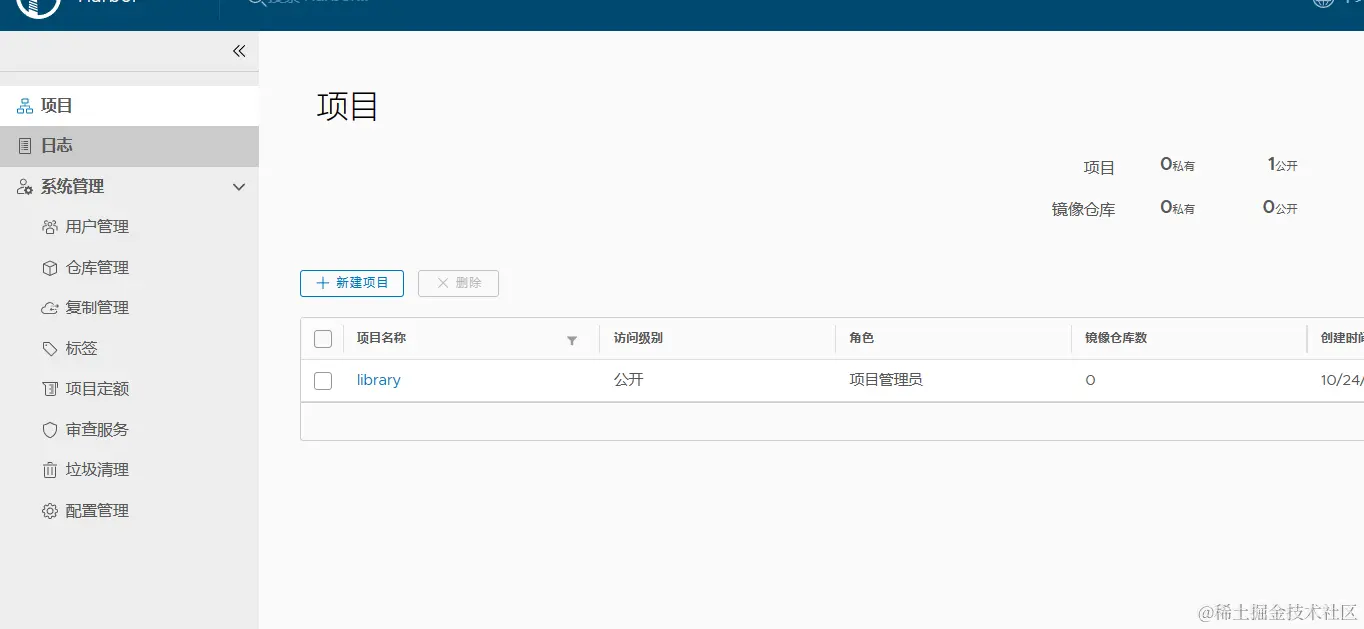Toggle the select-all checkbox in table header
The width and height of the screenshot is (1364, 629).
(x=323, y=339)
